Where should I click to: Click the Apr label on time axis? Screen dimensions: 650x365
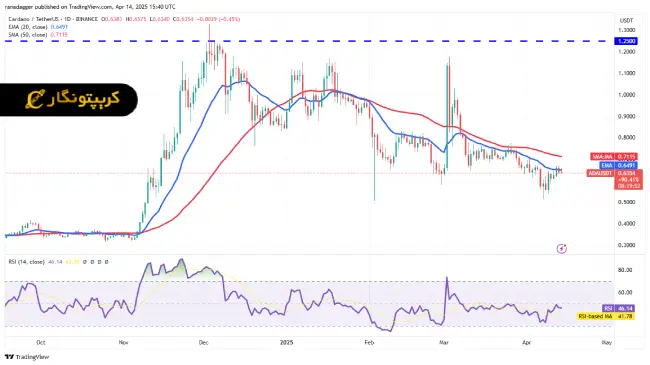(526, 343)
